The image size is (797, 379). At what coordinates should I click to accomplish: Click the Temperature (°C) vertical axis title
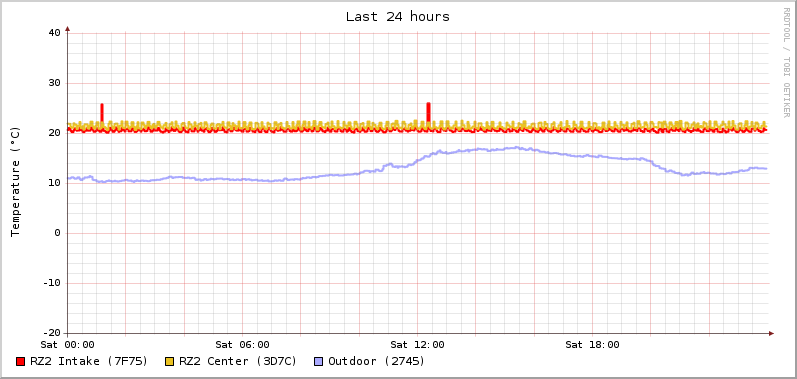pyautogui.click(x=15, y=182)
